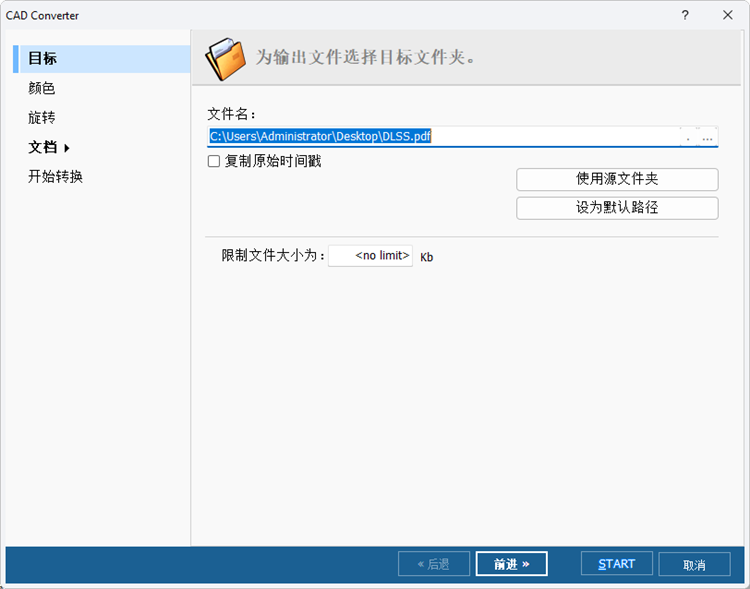Click the 取消 cancel button
The width and height of the screenshot is (750, 589).
point(694,565)
